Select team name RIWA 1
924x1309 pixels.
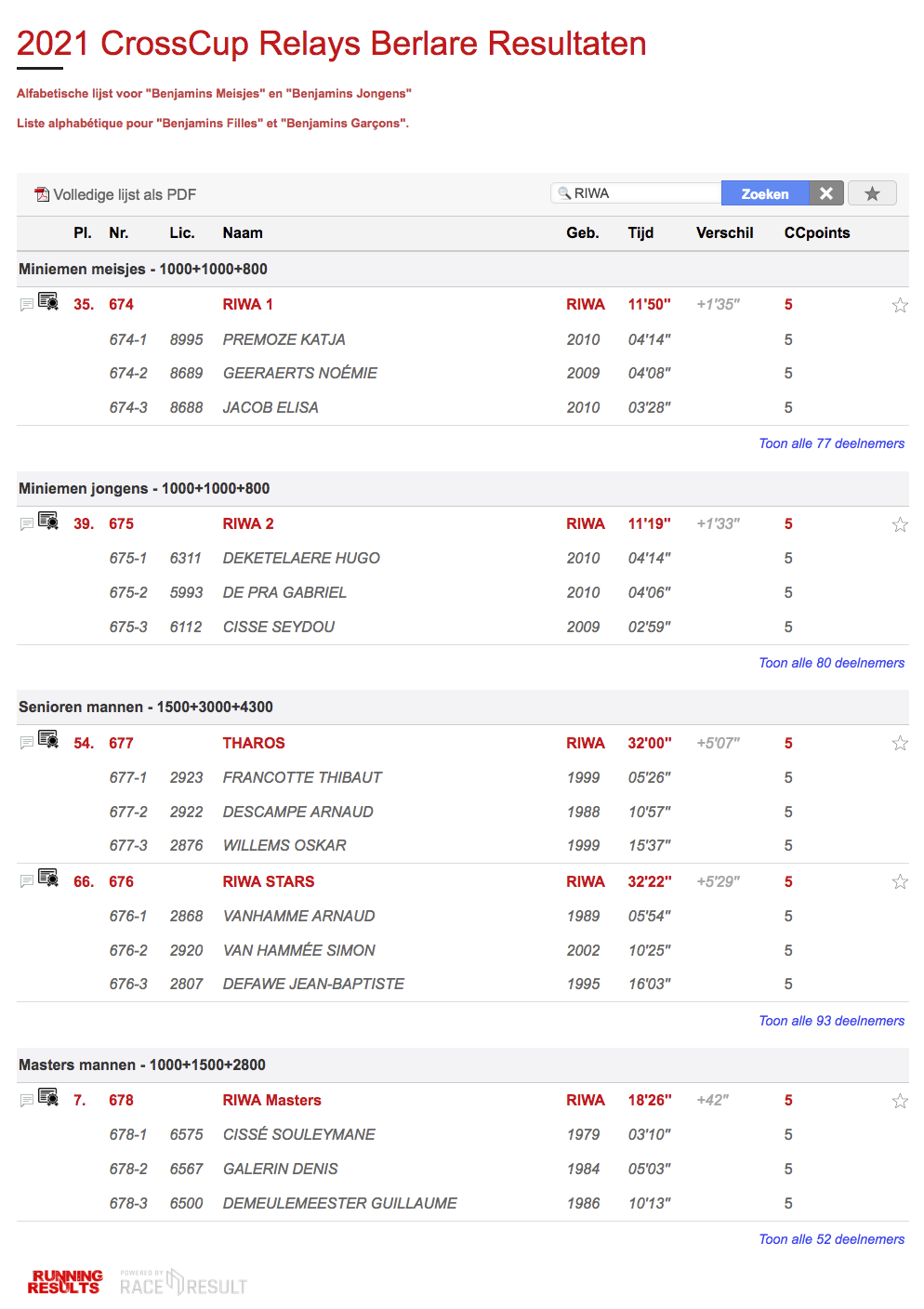click(x=248, y=304)
